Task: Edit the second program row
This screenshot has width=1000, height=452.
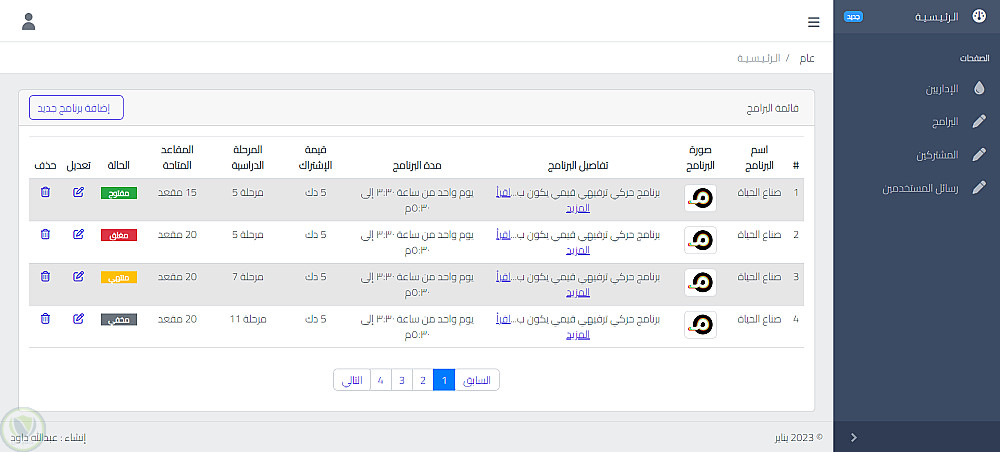Action: pyautogui.click(x=79, y=234)
